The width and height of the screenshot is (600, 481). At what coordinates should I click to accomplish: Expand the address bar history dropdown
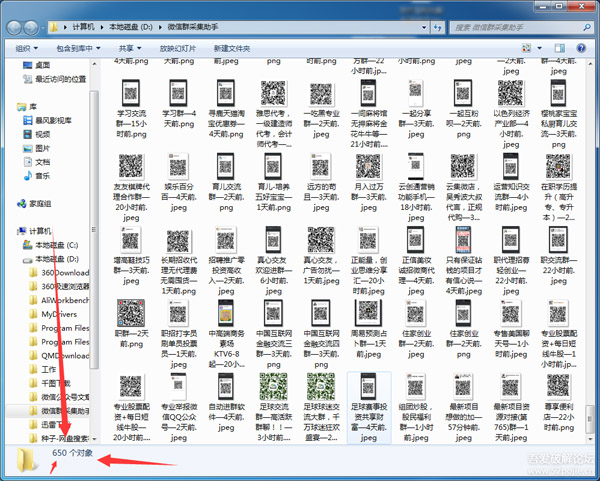pos(424,27)
